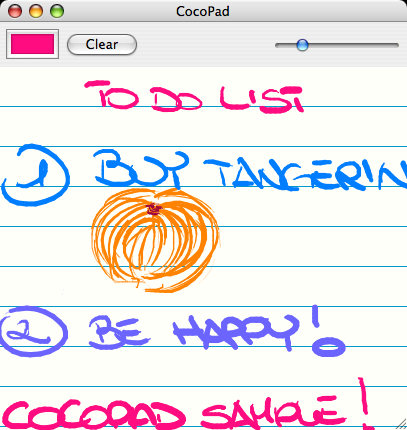Click the CocoPad window title text
The image size is (407, 430).
click(x=203, y=12)
